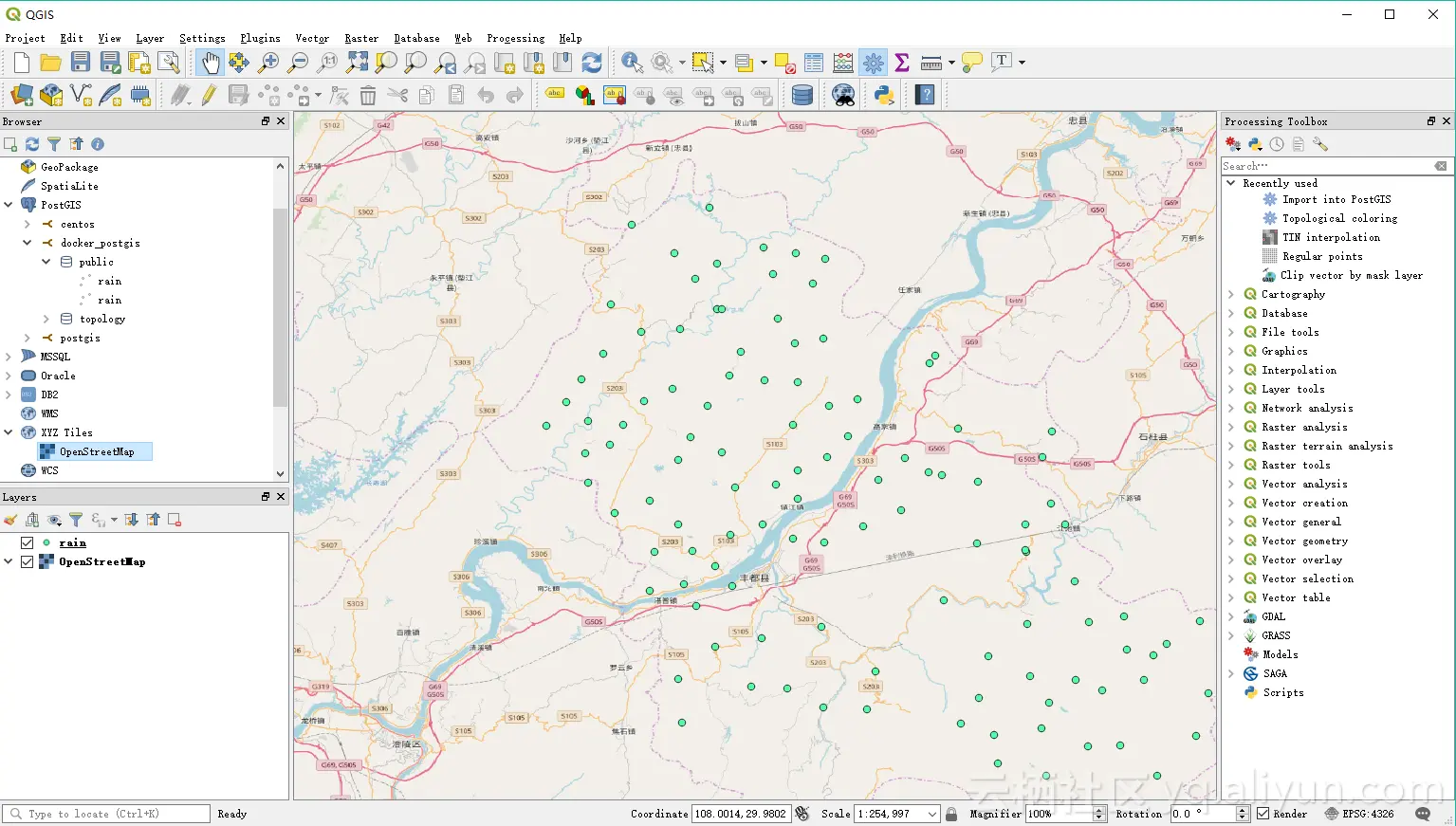Select the Pan Map tool

pos(209,63)
